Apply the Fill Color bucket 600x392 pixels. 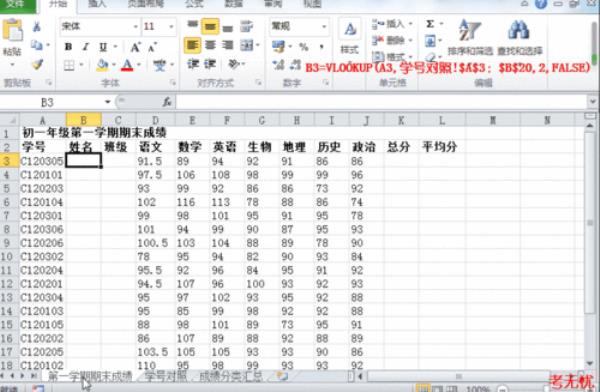102,65
